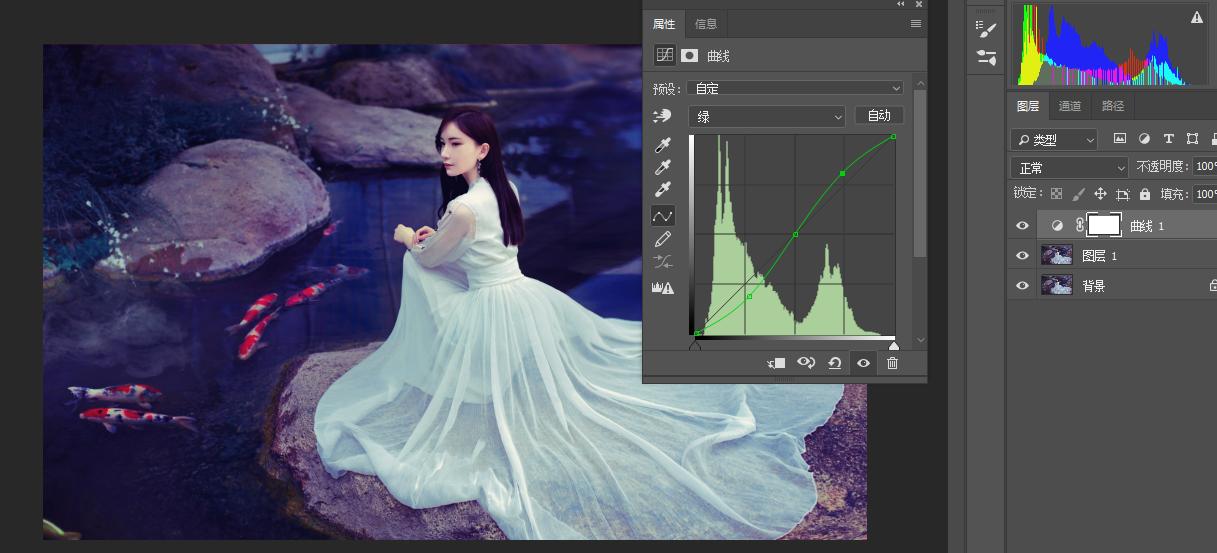Image resolution: width=1217 pixels, height=553 pixels.
Task: Click the white point input slider triangle
Action: point(894,345)
